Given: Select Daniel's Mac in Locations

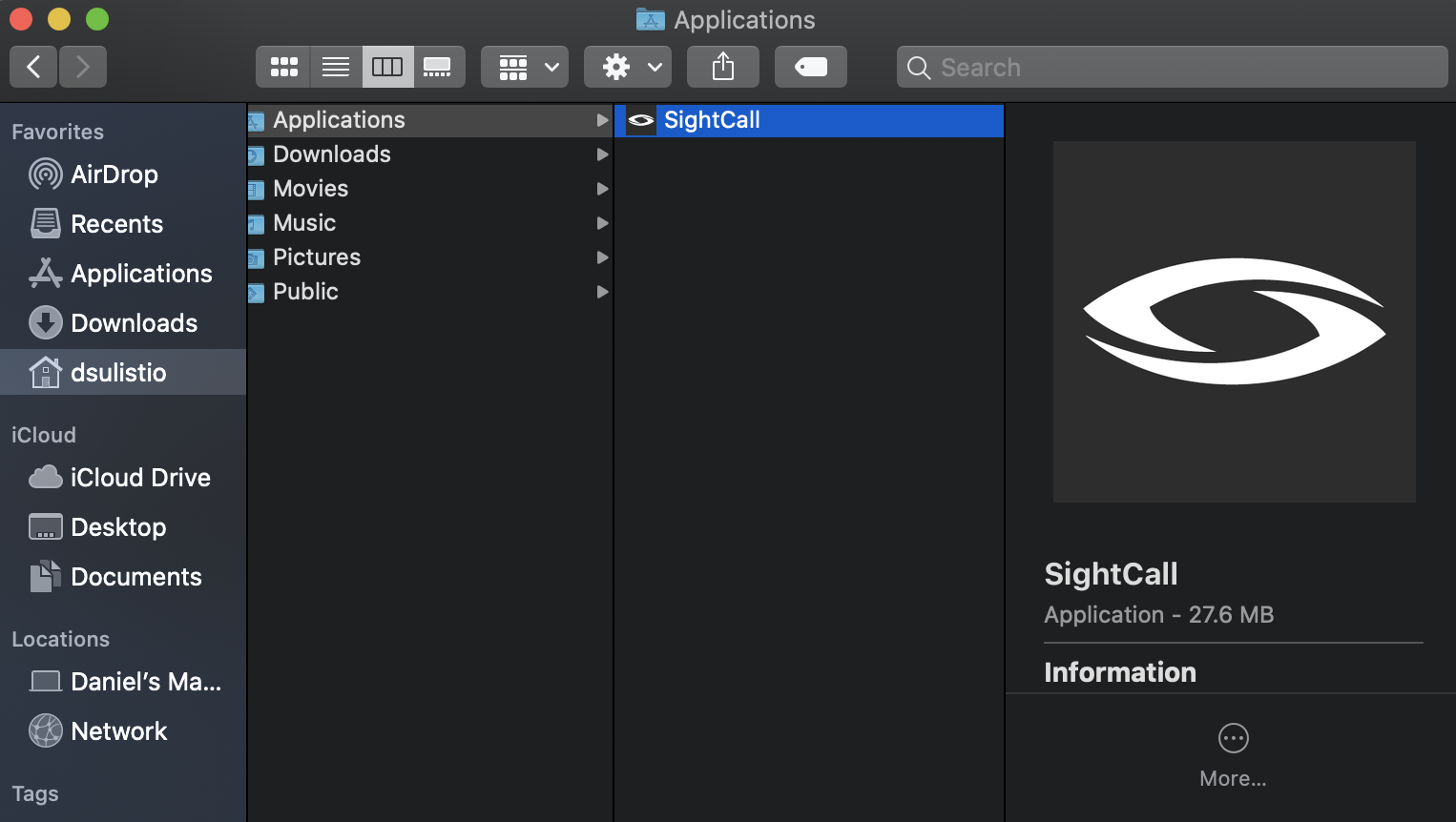Looking at the screenshot, I should point(123,682).
